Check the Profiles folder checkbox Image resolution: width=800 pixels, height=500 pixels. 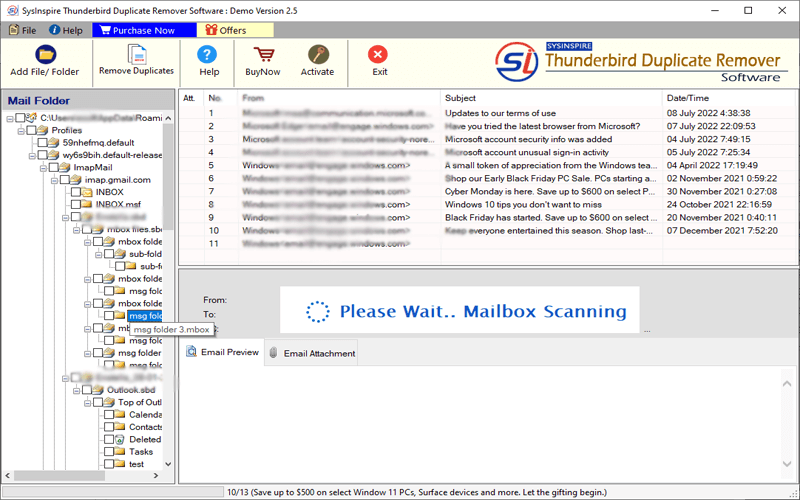[x=31, y=131]
